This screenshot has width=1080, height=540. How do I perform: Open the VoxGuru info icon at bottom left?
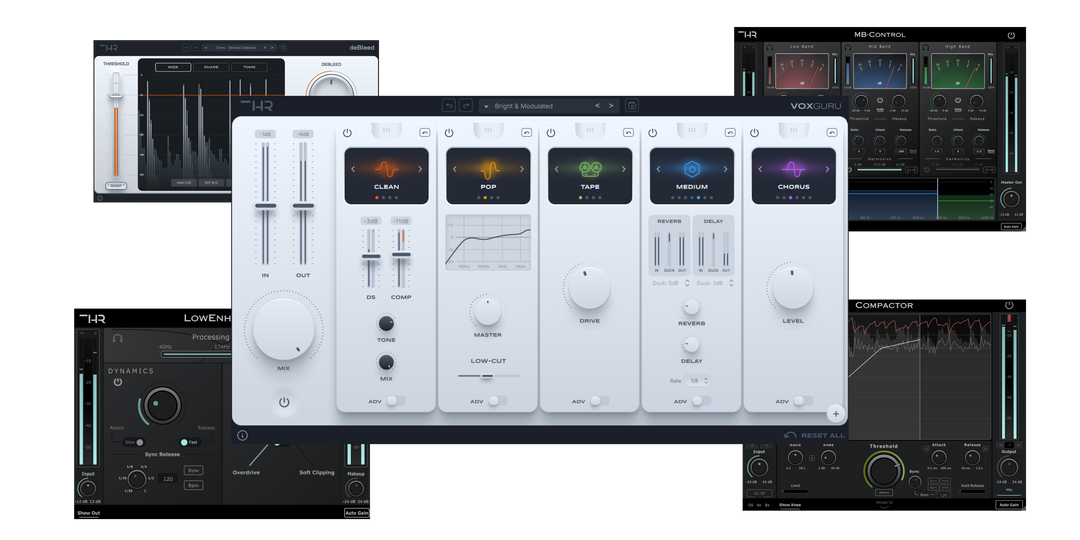[242, 435]
